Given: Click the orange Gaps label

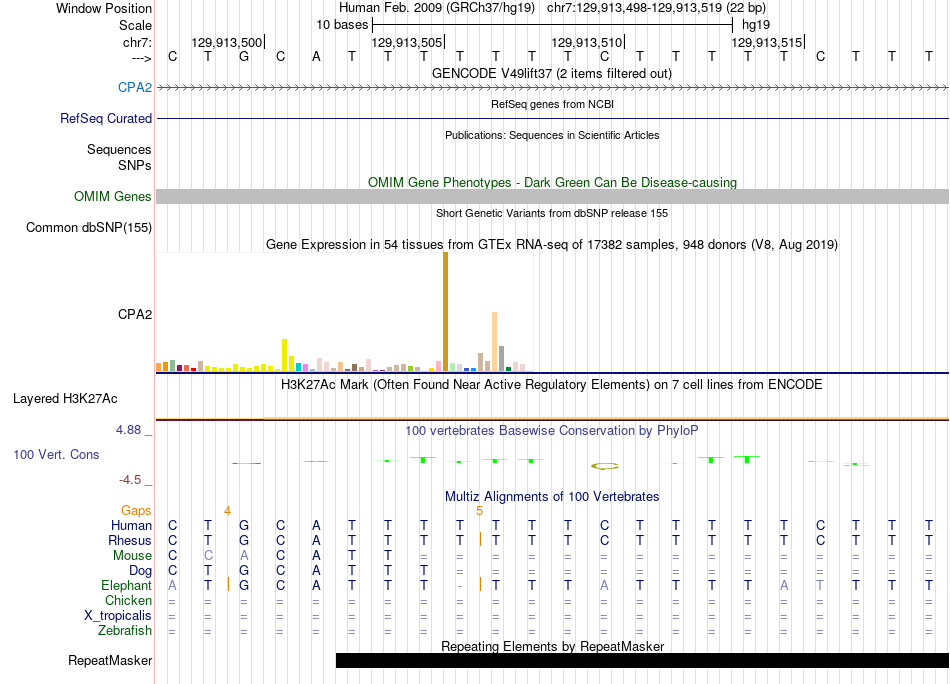Looking at the screenshot, I should 136,510.
